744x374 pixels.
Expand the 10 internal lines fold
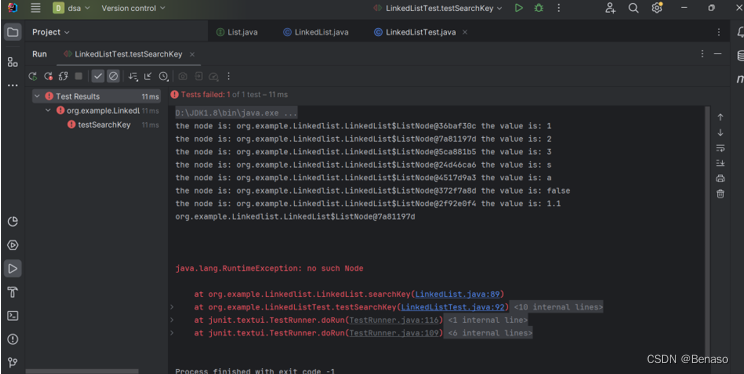coord(558,307)
